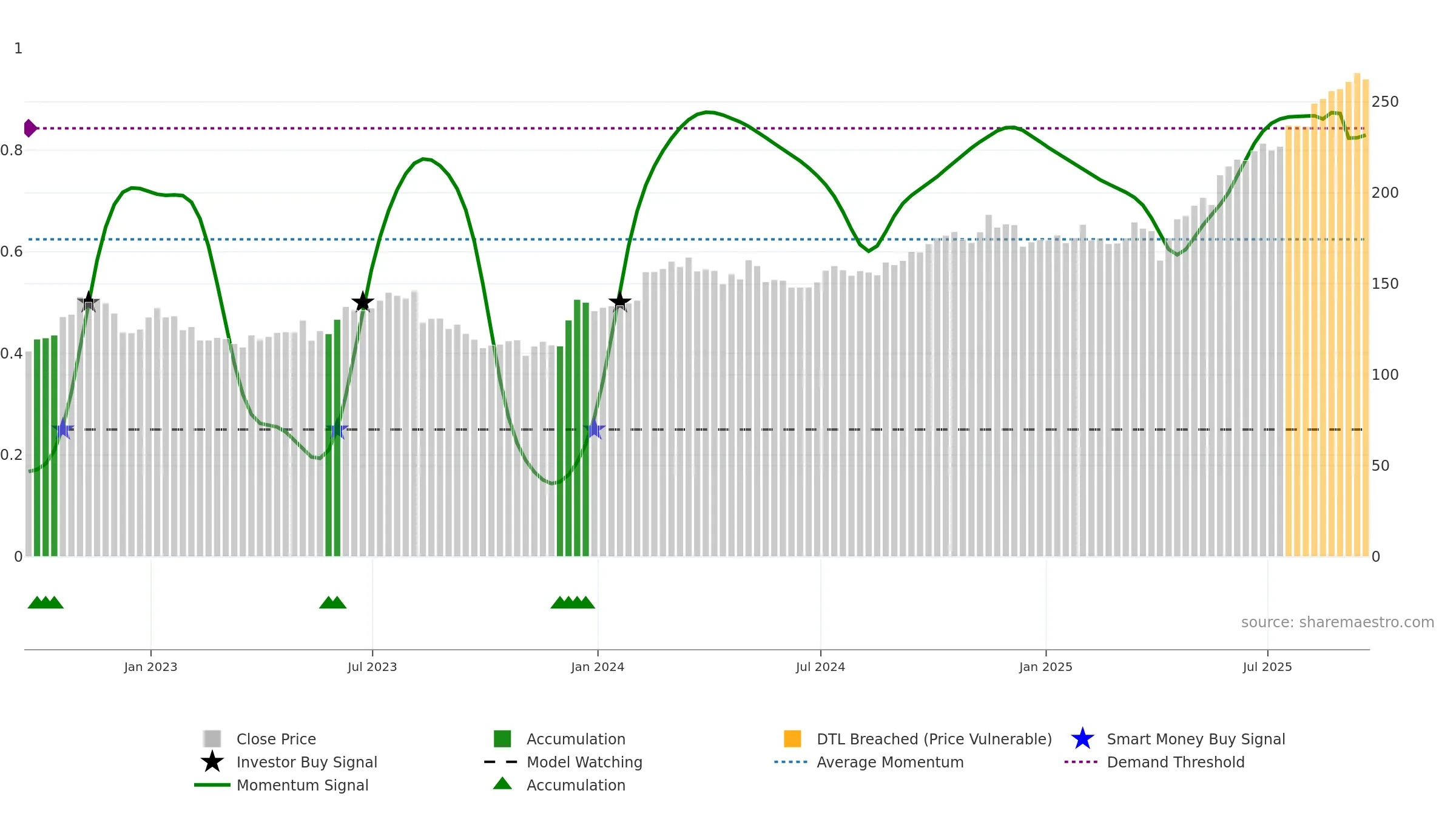Click the blue Smart Money Buy Signal legend star
The width and height of the screenshot is (1456, 819).
click(1082, 739)
